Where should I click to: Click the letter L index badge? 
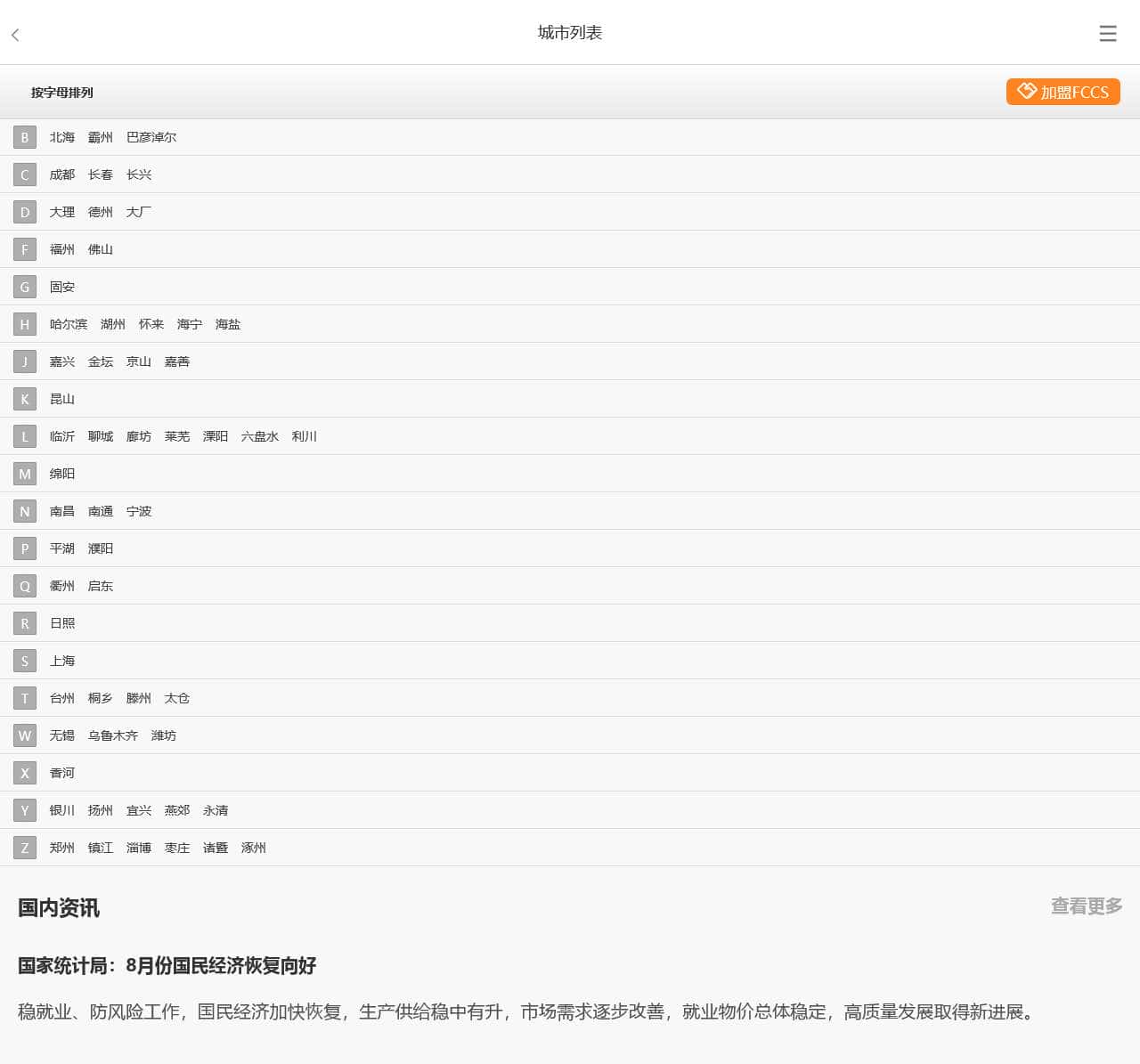tap(25, 437)
